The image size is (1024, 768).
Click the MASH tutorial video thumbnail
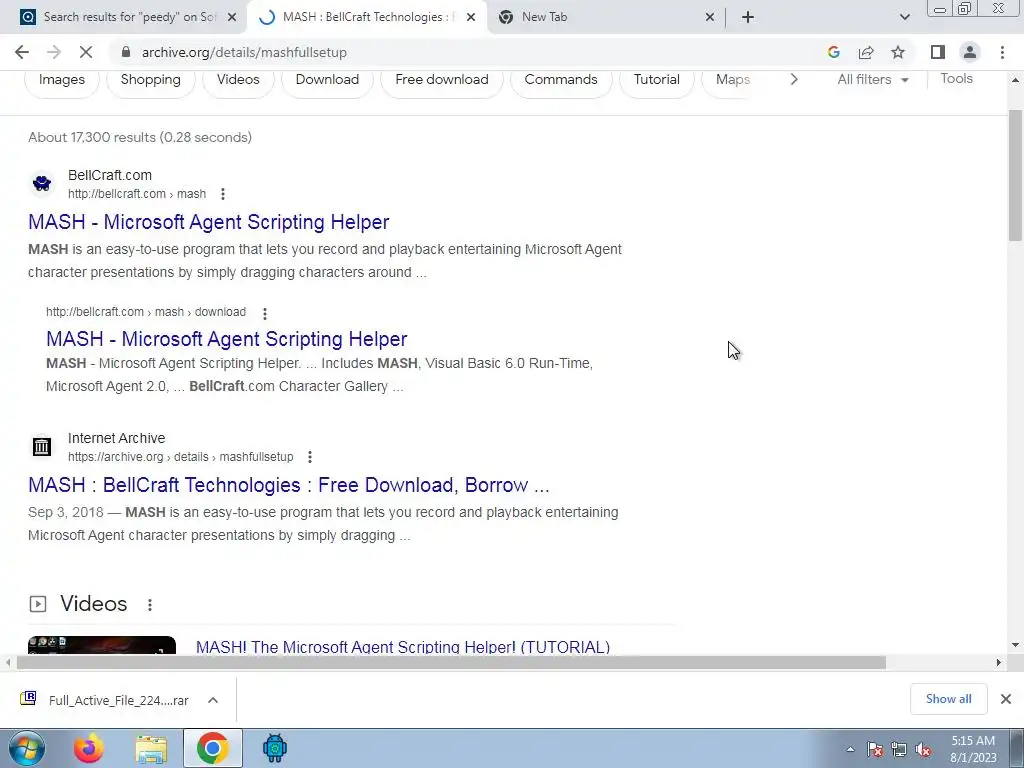[102, 645]
